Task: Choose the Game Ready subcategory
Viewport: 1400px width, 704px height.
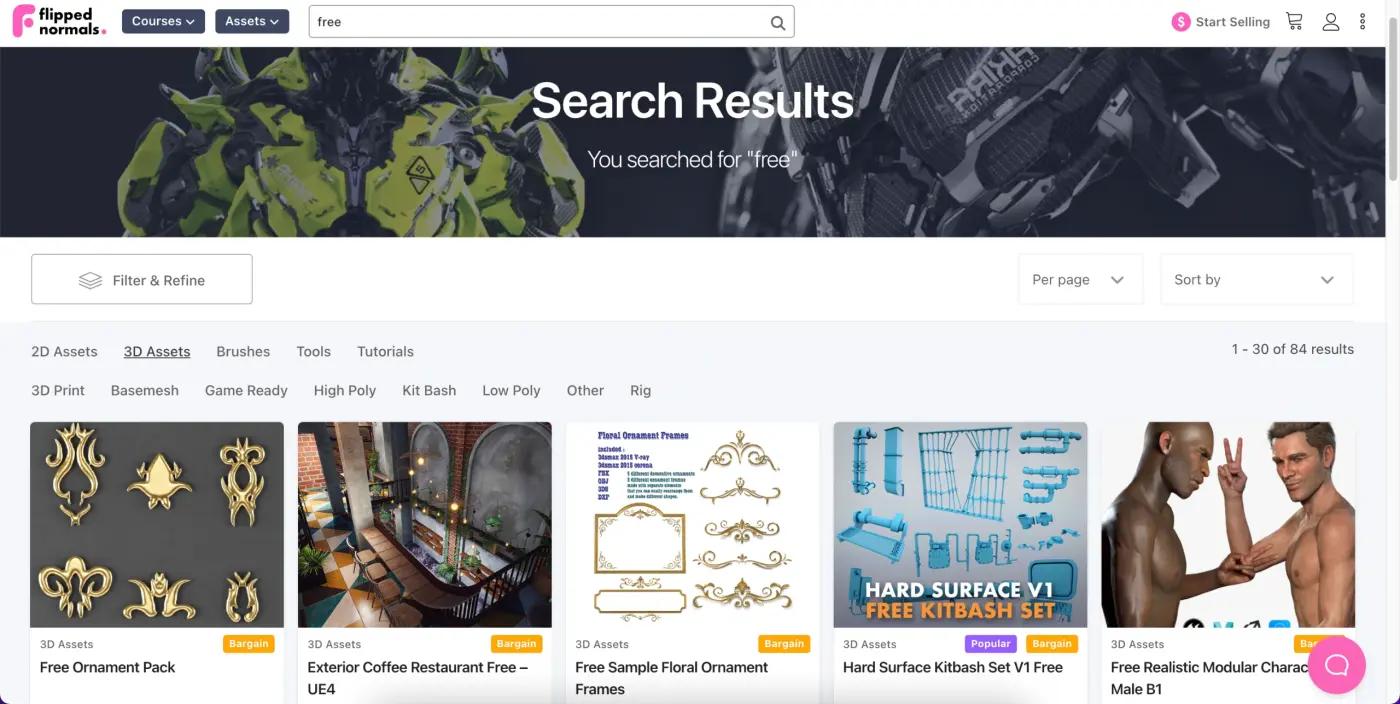Action: (246, 390)
